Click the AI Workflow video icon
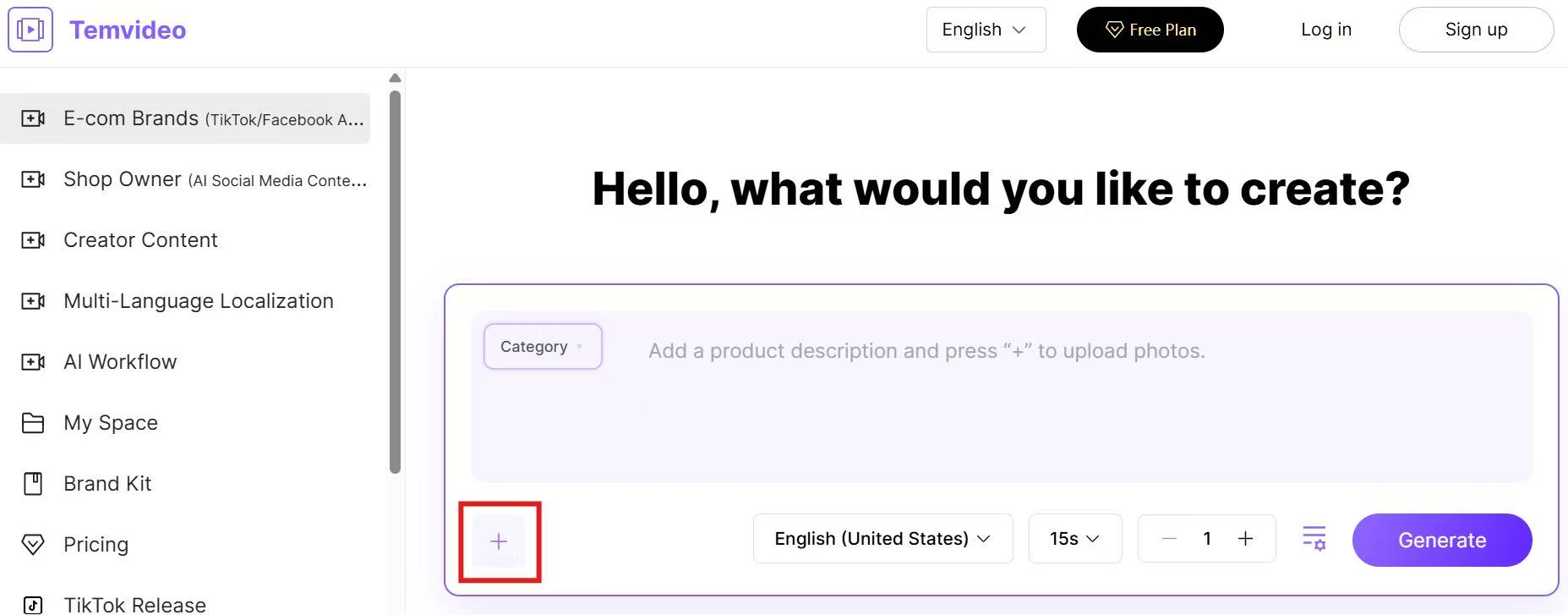This screenshot has height=615, width=1568. pyautogui.click(x=33, y=362)
